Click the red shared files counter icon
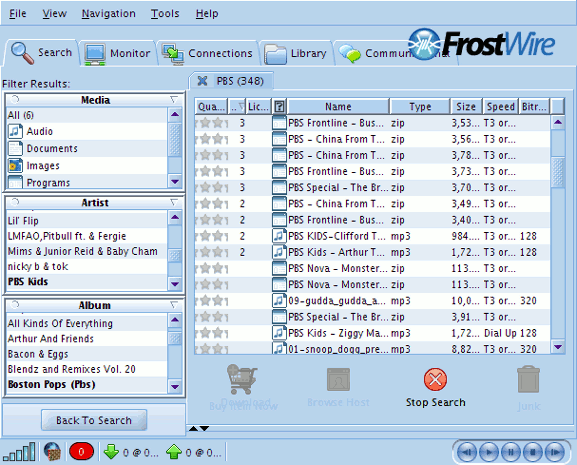This screenshot has height=465, width=577. click(x=81, y=451)
